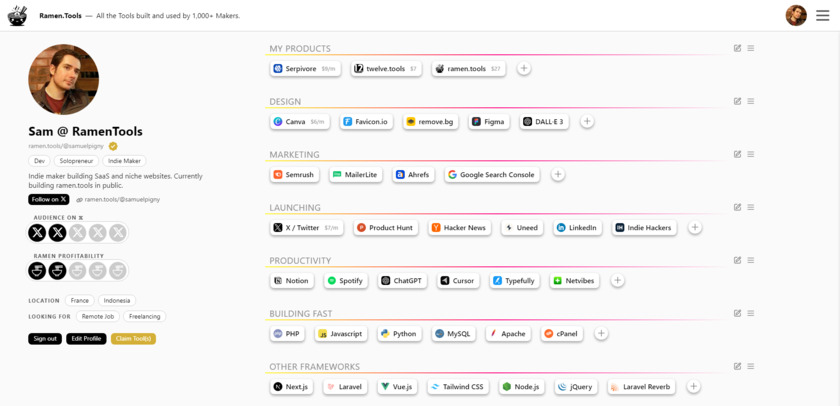The image size is (840, 406).
Task: Add a new tool to Design section
Action: point(587,122)
